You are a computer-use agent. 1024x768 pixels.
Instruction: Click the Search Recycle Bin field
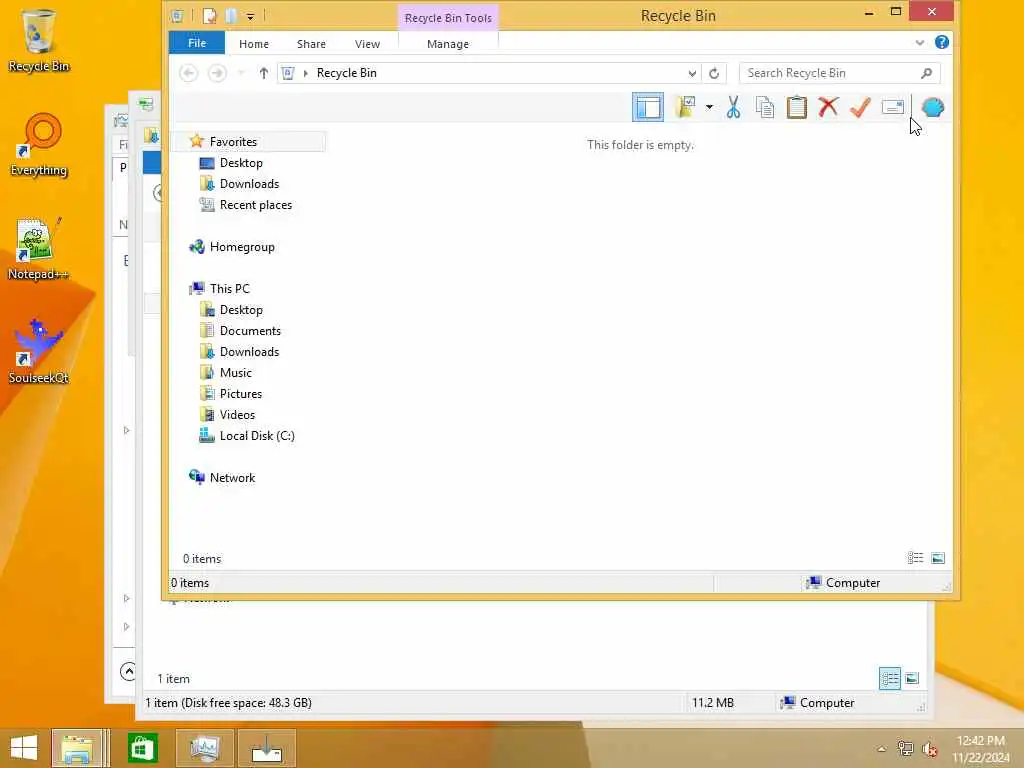839,73
